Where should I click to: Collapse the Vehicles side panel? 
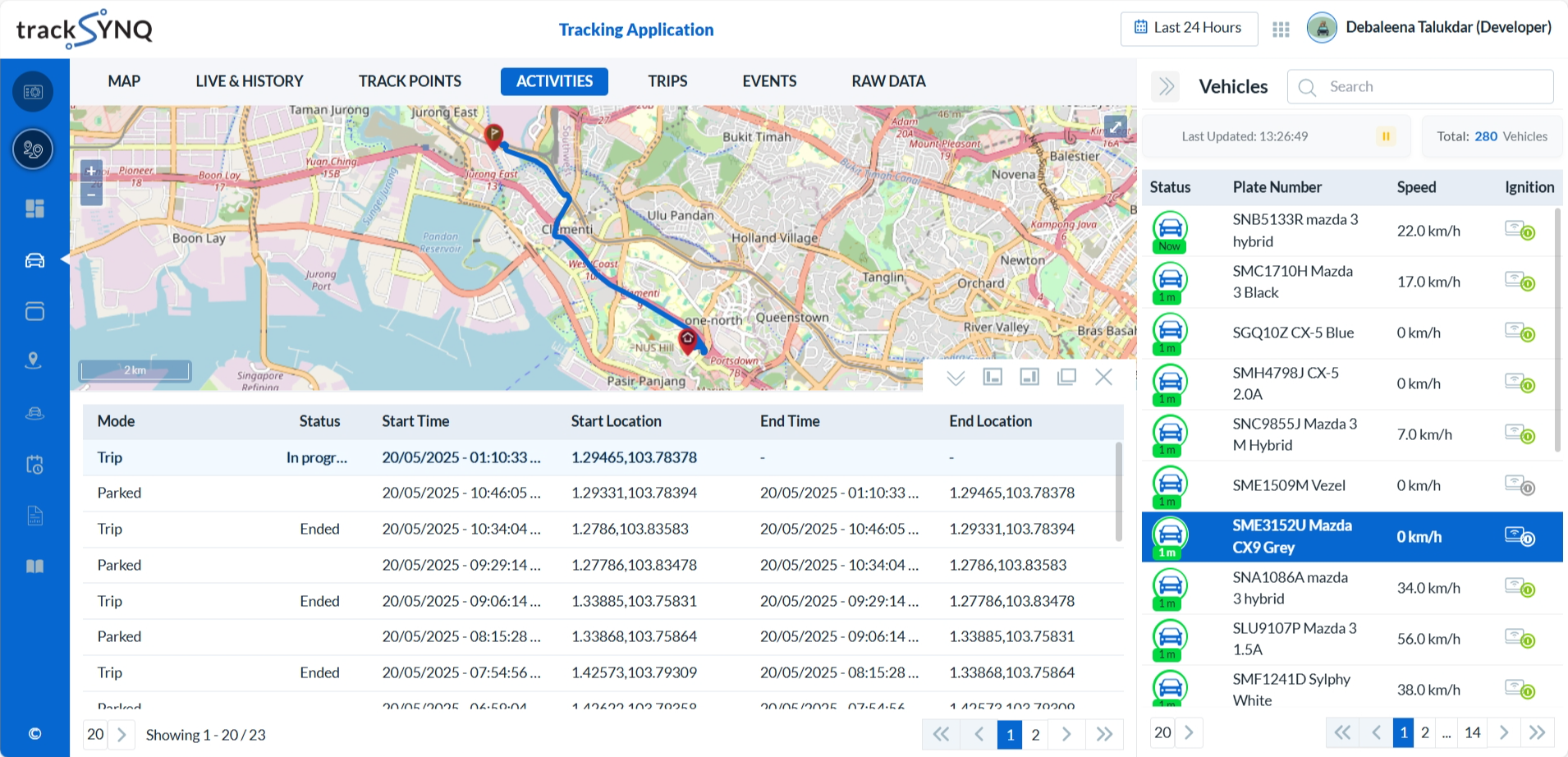click(x=1165, y=86)
